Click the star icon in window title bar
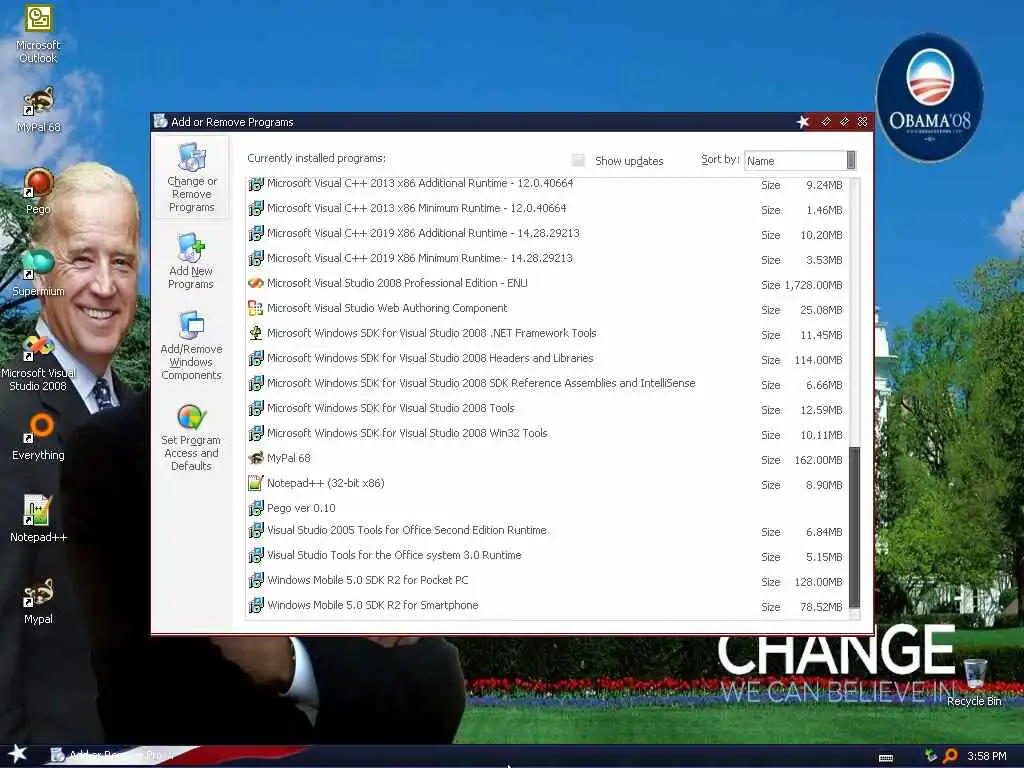1024x768 pixels. point(803,121)
